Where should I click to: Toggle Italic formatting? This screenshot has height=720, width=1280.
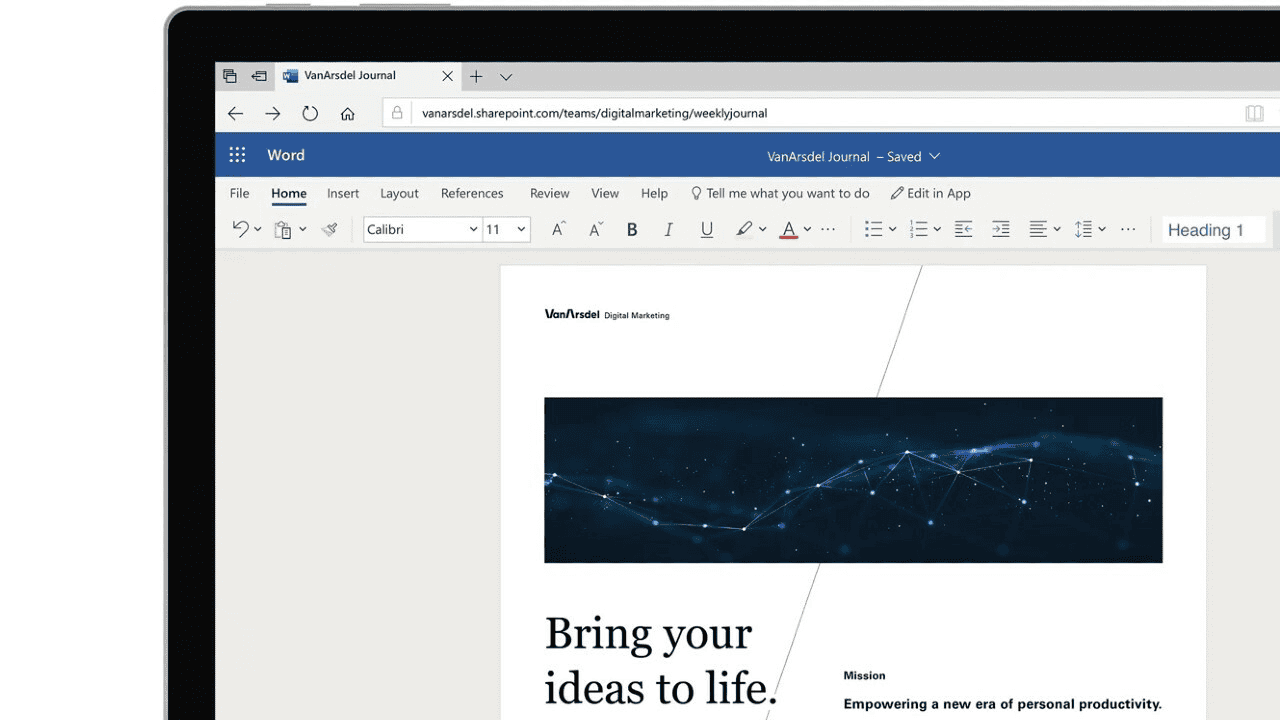(x=669, y=229)
